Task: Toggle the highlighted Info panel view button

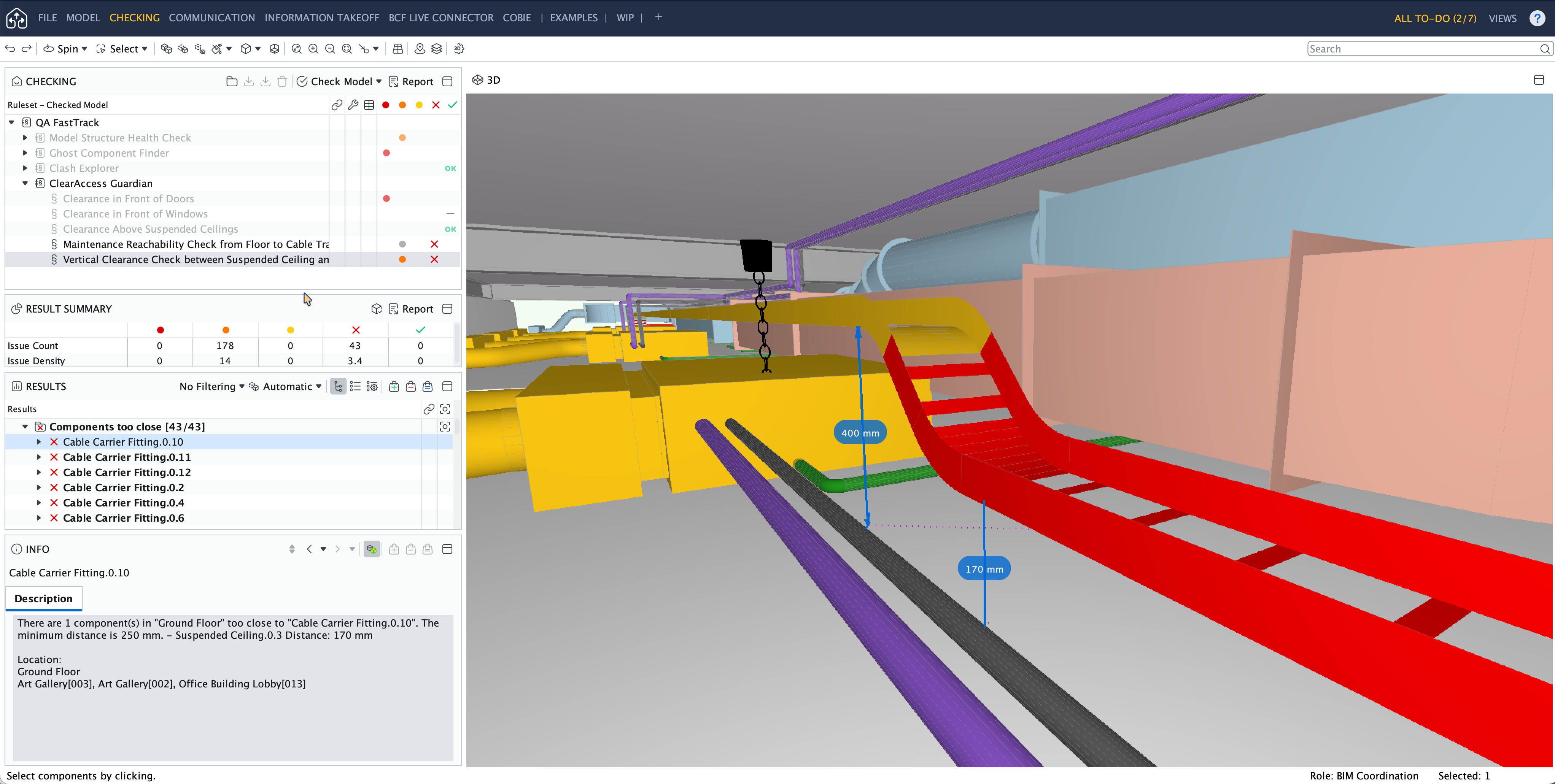Action: click(x=372, y=549)
